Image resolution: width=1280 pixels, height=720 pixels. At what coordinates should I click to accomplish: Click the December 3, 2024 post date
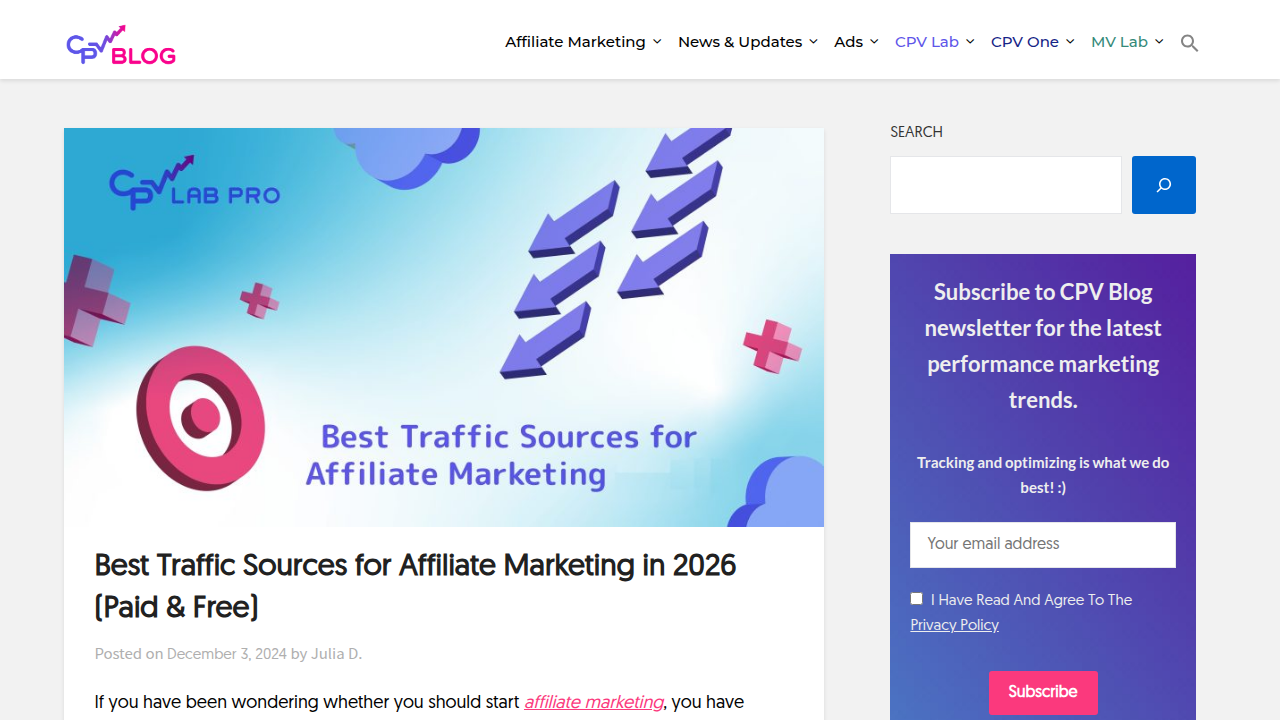point(226,654)
